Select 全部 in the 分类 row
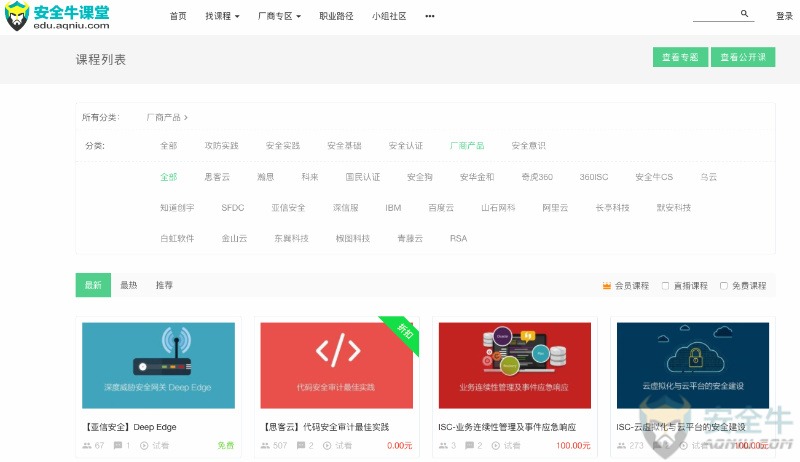Image resolution: width=800 pixels, height=462 pixels. pos(168,146)
